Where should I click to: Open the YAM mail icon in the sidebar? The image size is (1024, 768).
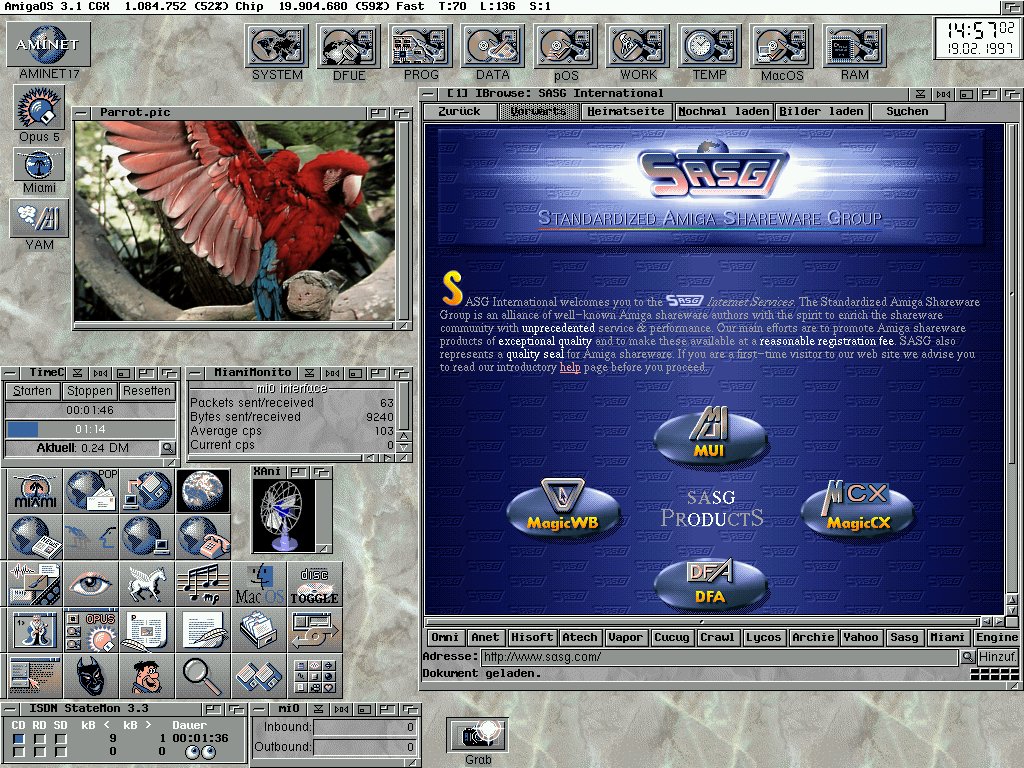(x=38, y=218)
